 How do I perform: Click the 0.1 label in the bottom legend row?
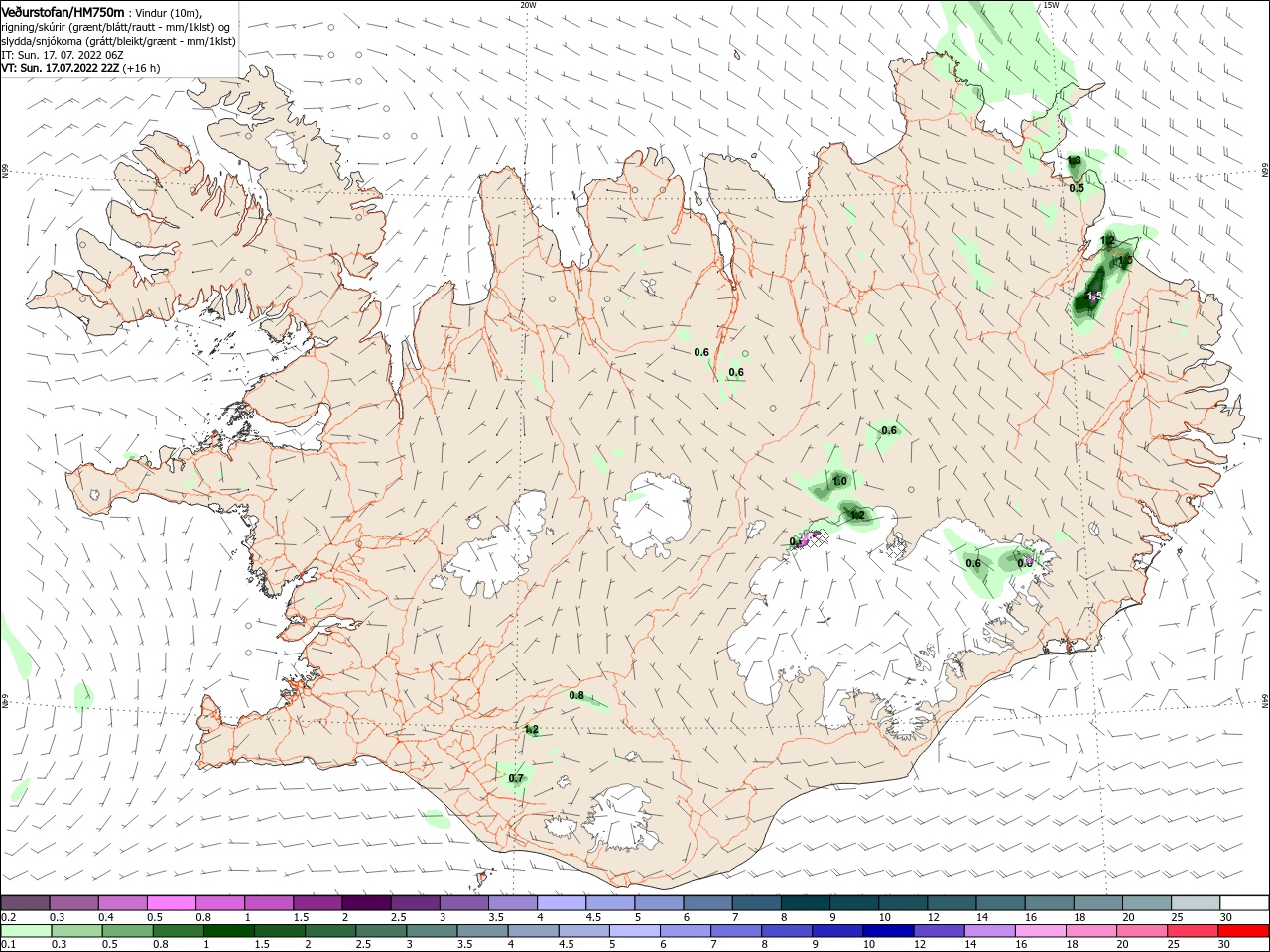click(9, 945)
